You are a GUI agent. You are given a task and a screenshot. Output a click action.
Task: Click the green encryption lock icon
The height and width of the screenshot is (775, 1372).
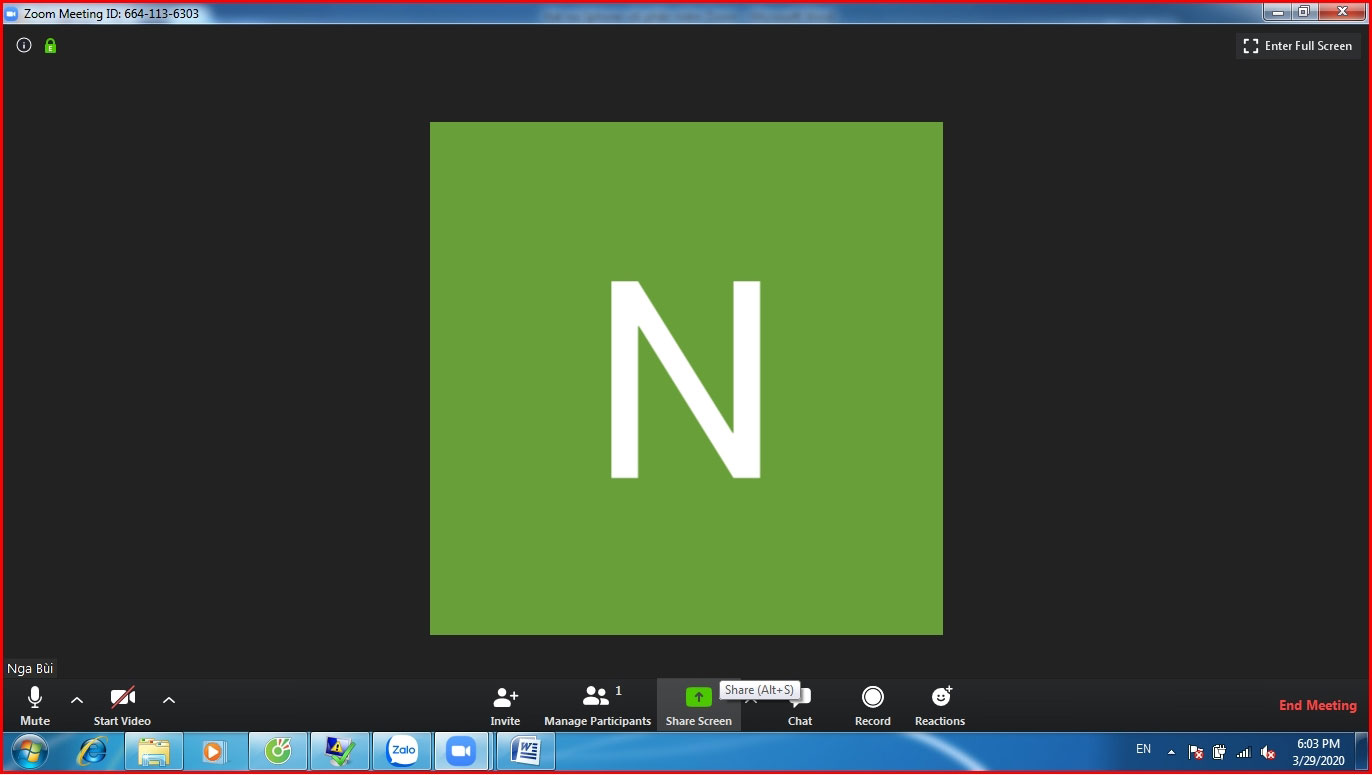[50, 46]
